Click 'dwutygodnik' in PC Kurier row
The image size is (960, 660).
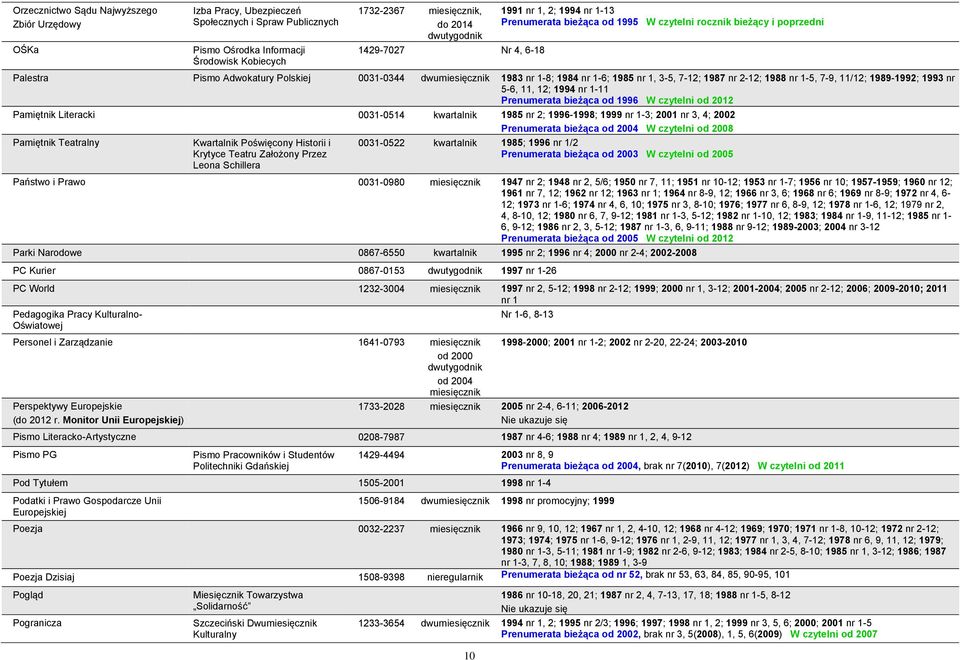[455, 271]
